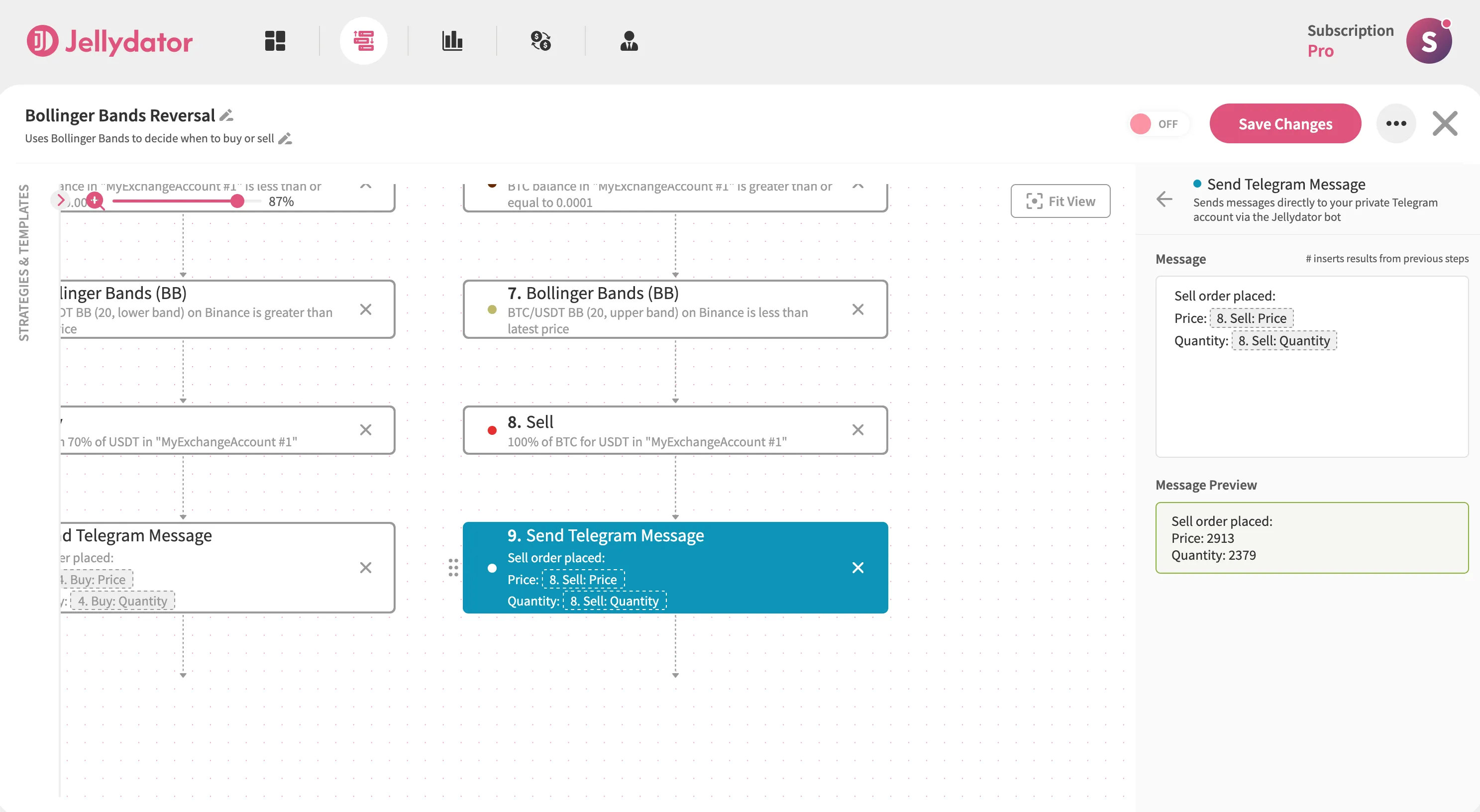The image size is (1480, 812).
Task: Click Save Changes
Action: coord(1285,123)
